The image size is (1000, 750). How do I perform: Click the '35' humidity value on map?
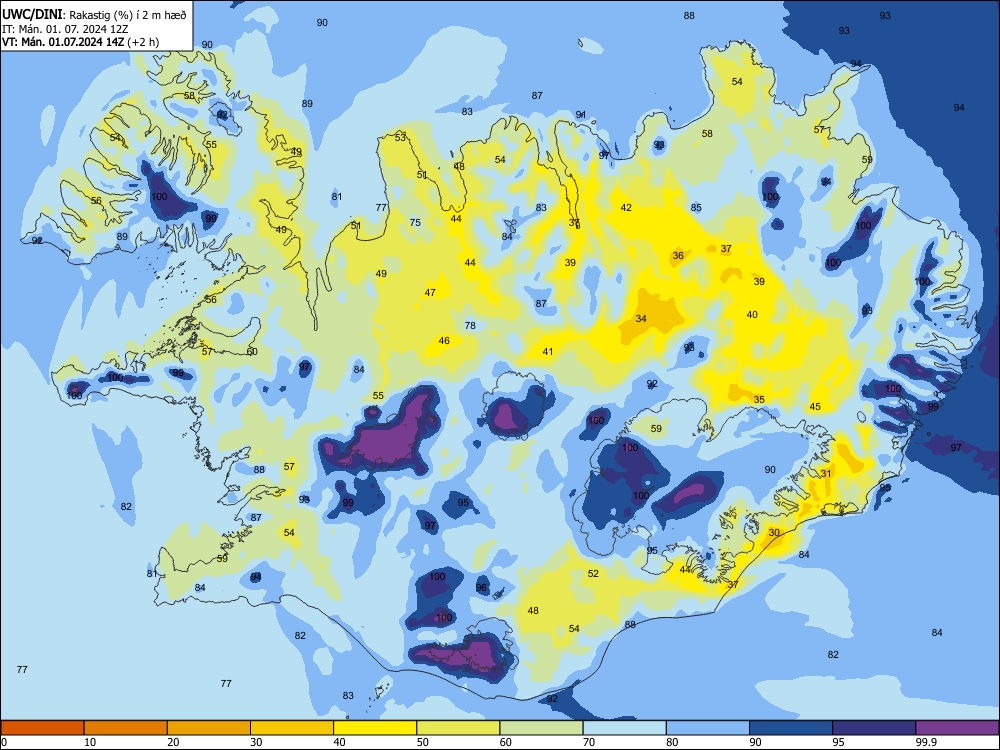tap(759, 399)
